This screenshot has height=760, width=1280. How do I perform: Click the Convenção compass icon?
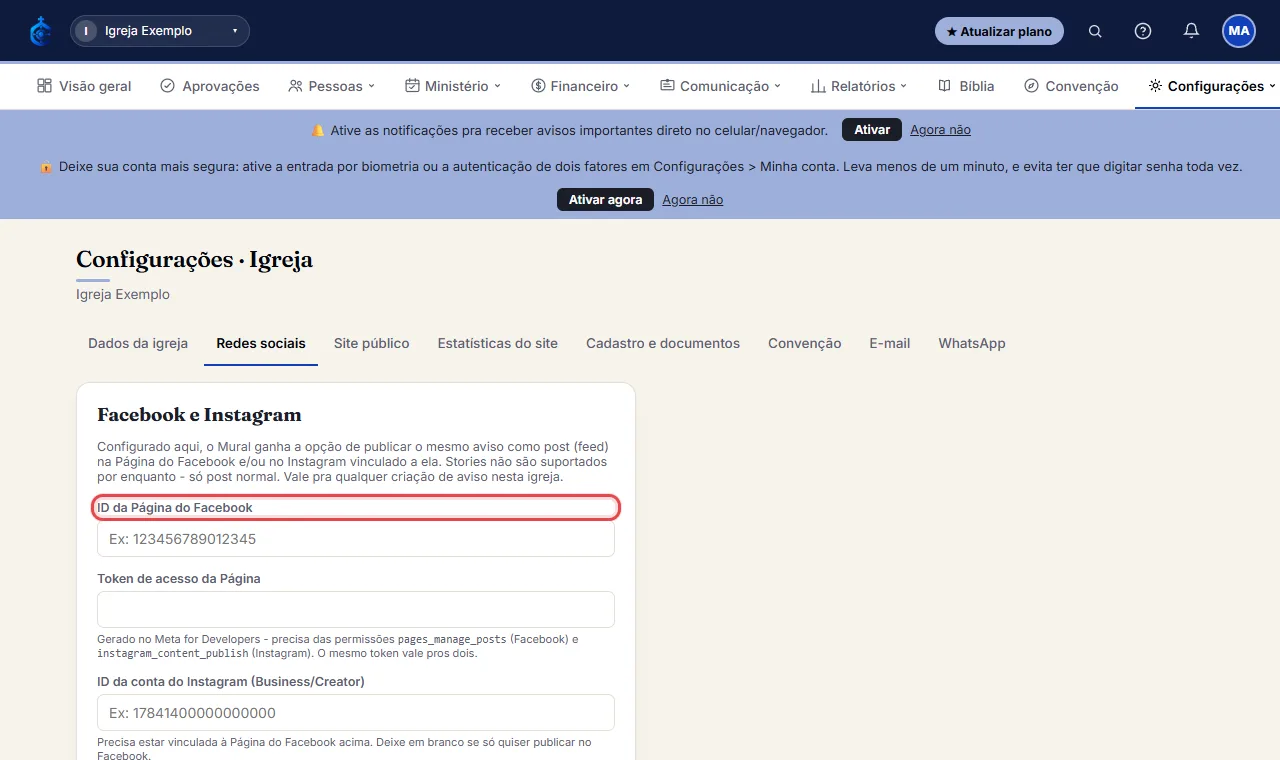tap(1031, 86)
